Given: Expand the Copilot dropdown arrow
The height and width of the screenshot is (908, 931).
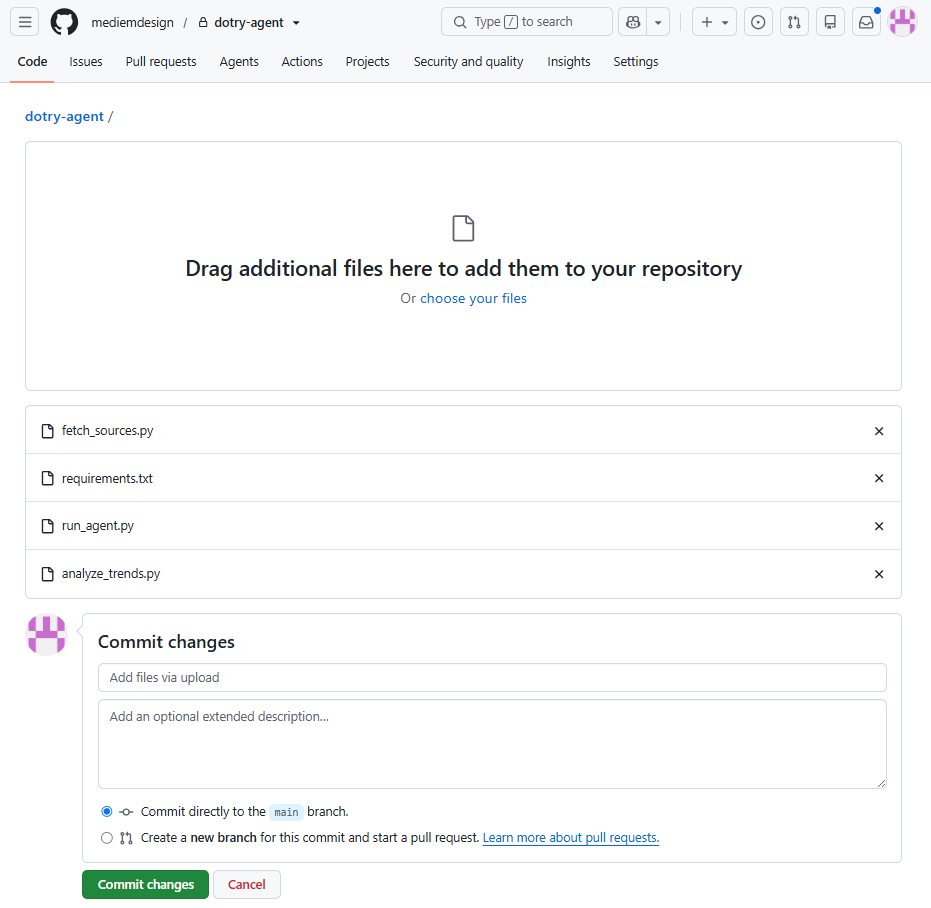Looking at the screenshot, I should coord(658,22).
